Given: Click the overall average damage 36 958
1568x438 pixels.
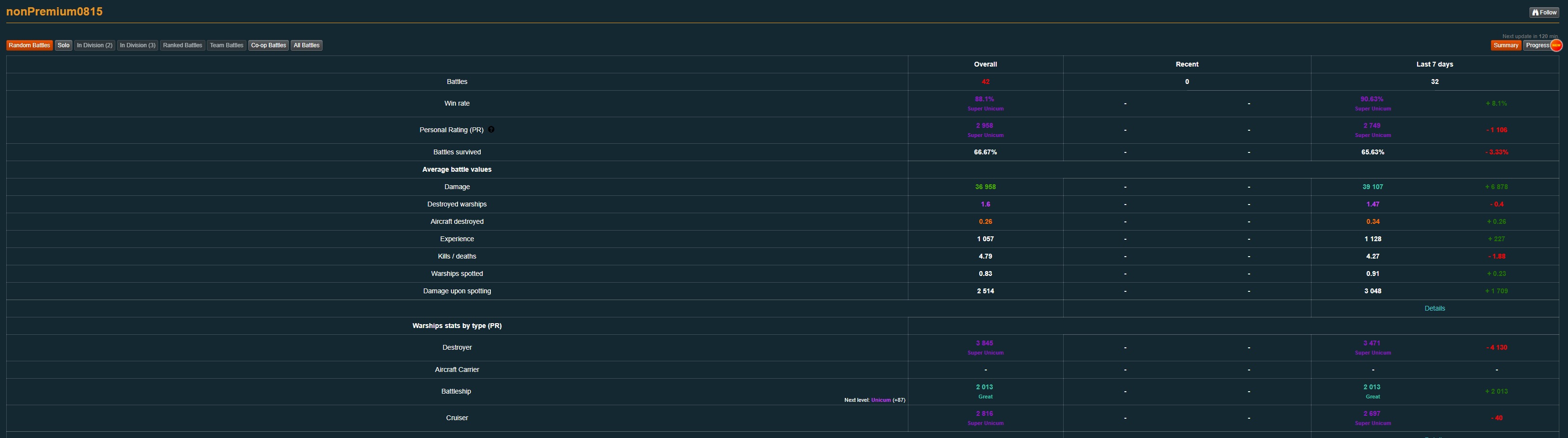Looking at the screenshot, I should pyautogui.click(x=986, y=187).
